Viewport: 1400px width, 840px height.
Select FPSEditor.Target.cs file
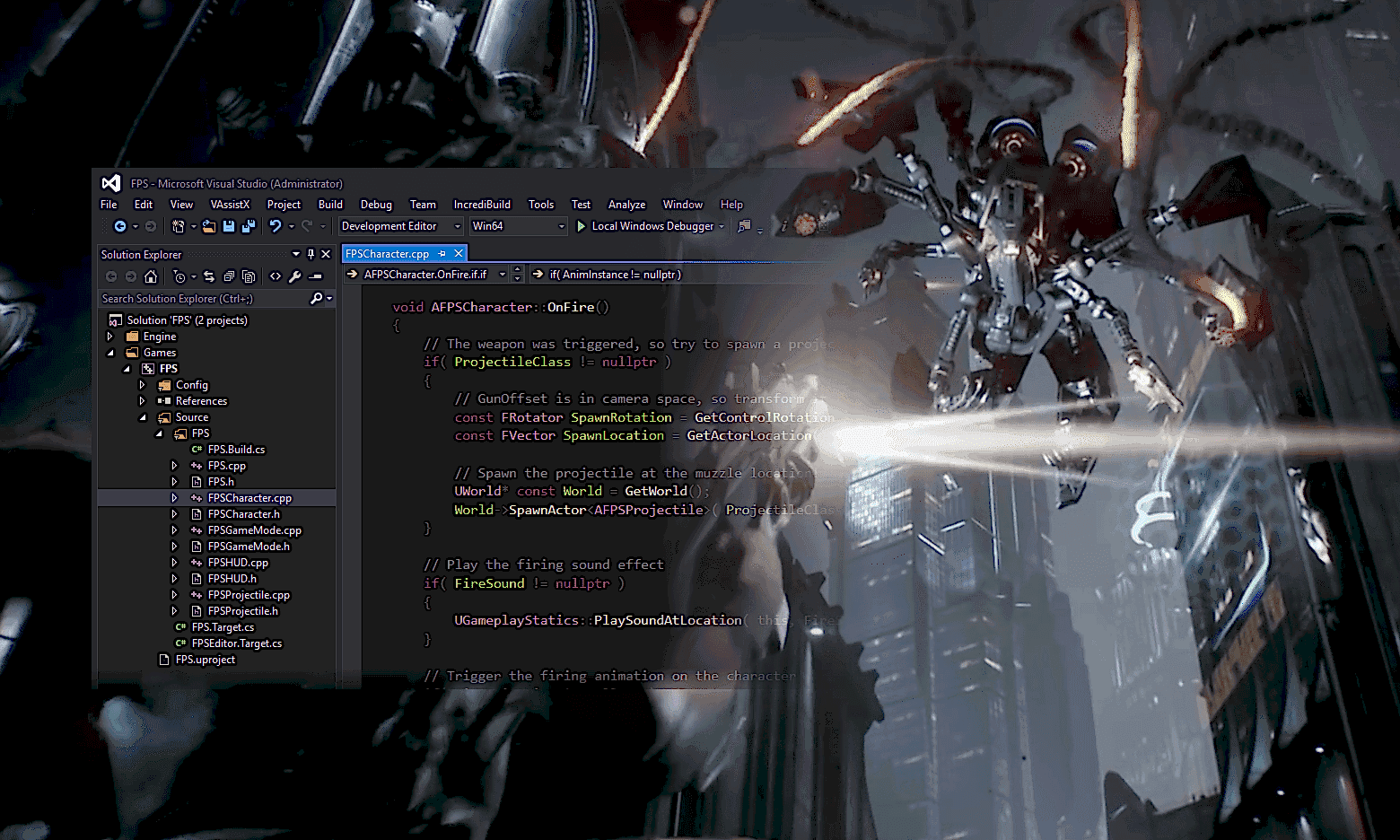click(x=237, y=643)
